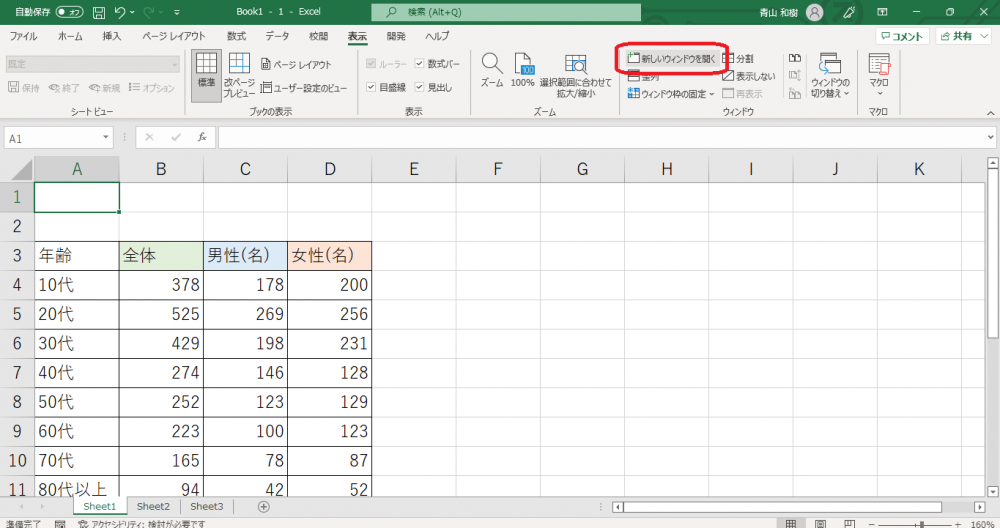Open the Undo history dropdown arrow
1000x528 pixels.
[133, 12]
